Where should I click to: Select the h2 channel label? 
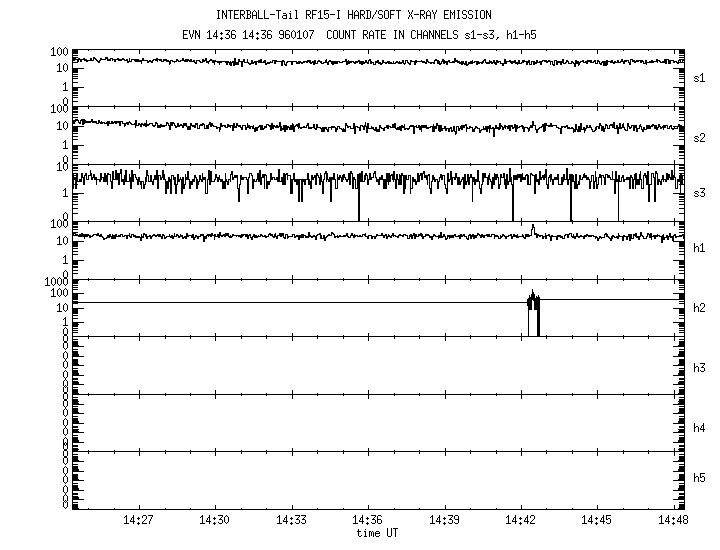coord(700,308)
